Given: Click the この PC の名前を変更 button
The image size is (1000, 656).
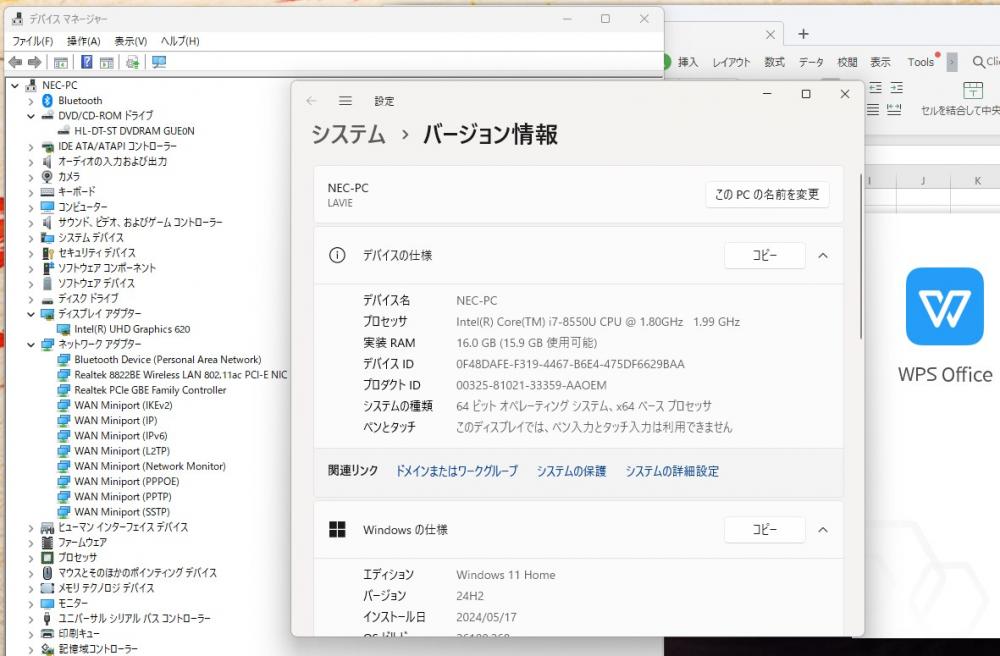Looking at the screenshot, I should click(x=767, y=194).
